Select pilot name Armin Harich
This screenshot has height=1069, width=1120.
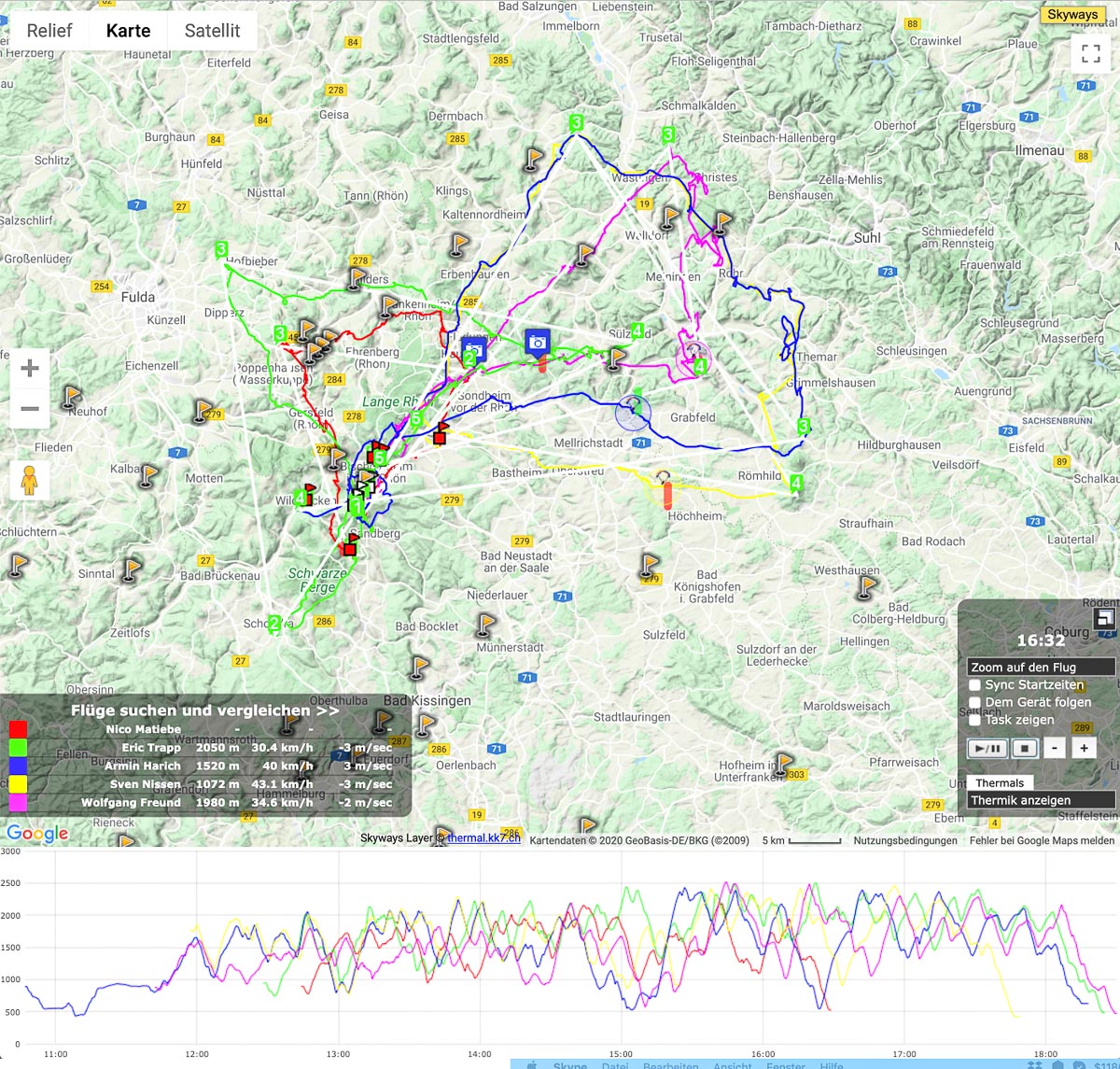143,766
